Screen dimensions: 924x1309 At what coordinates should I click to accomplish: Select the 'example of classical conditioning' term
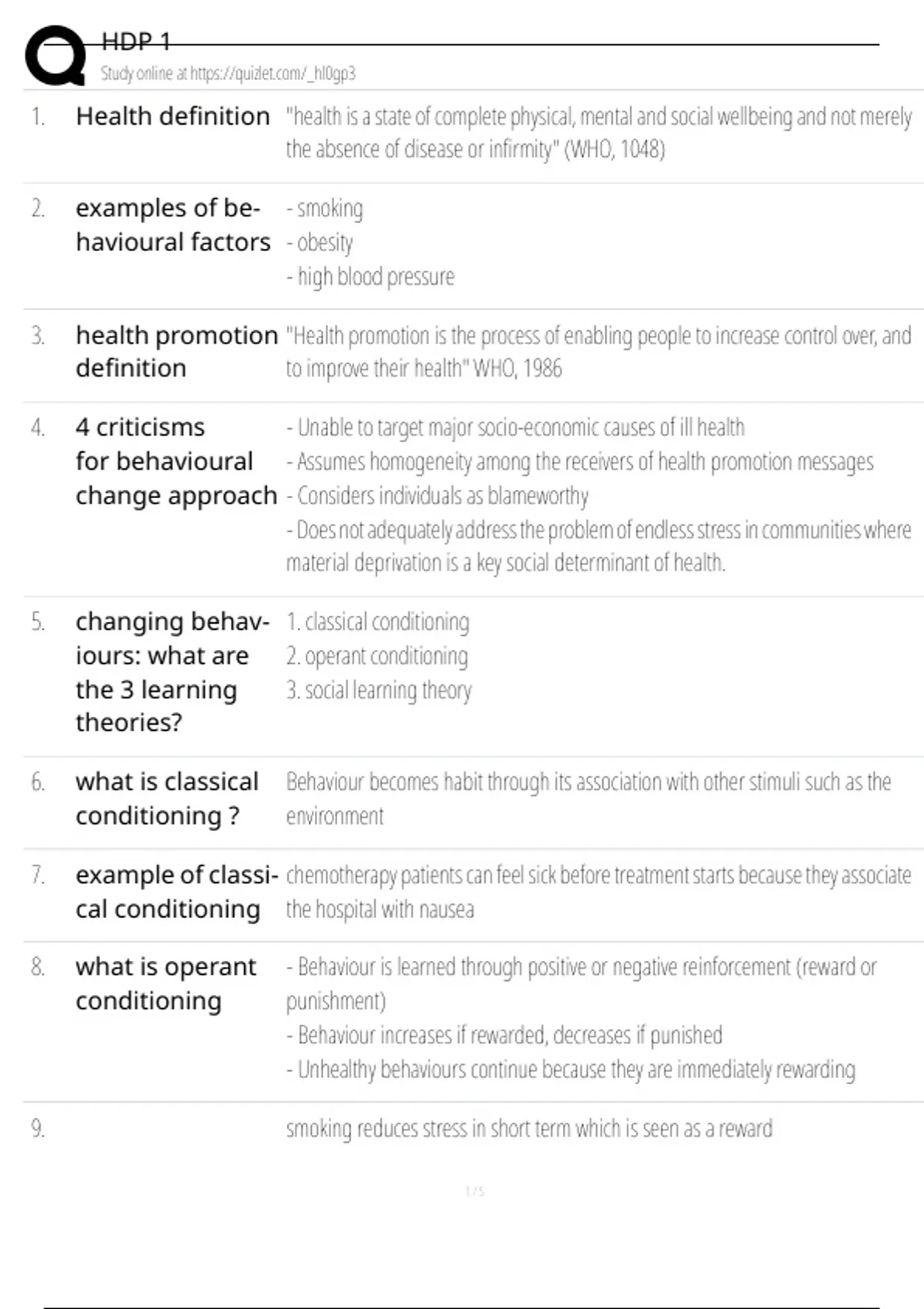click(x=176, y=892)
